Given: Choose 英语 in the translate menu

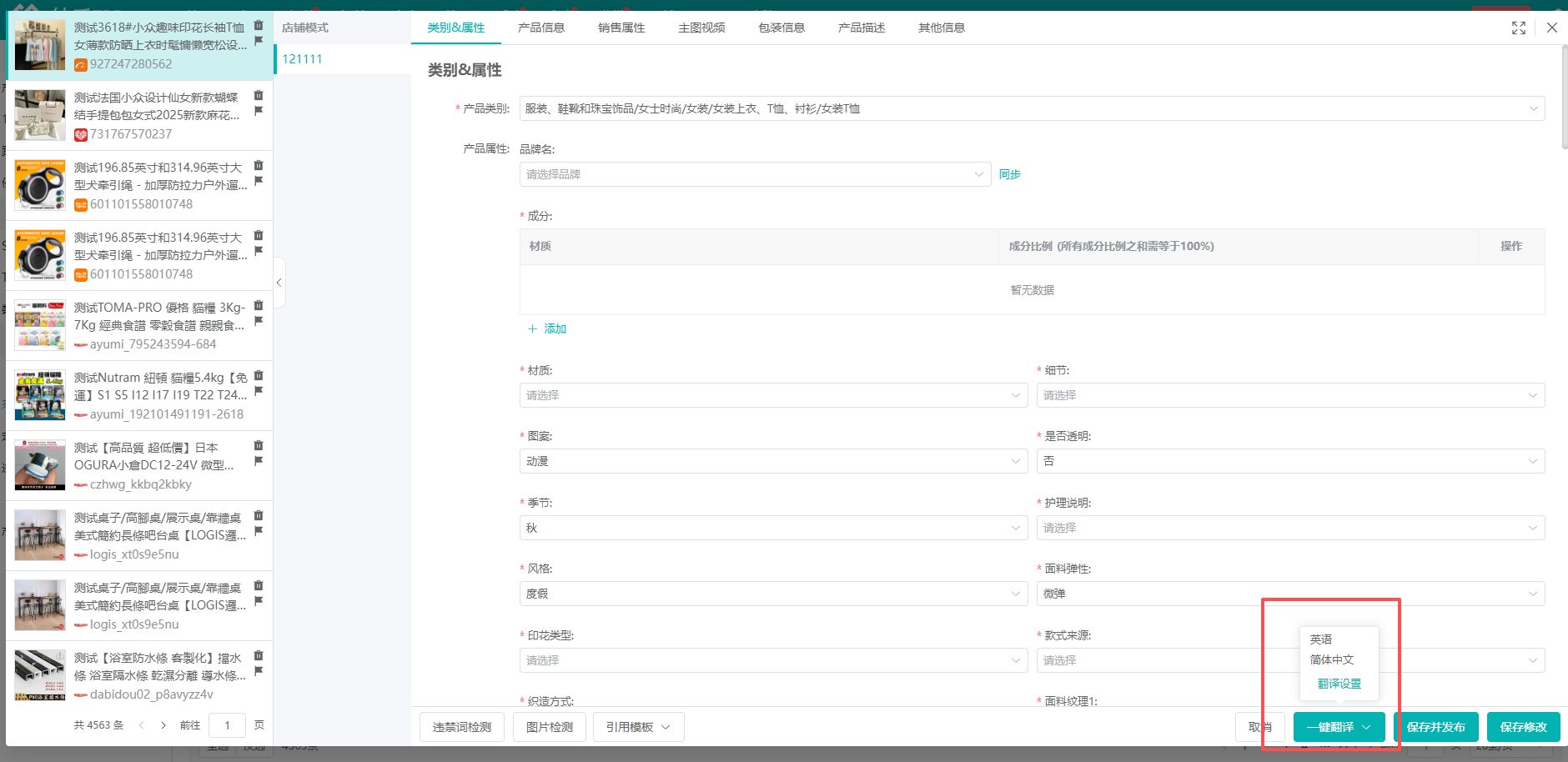Looking at the screenshot, I should (1321, 639).
